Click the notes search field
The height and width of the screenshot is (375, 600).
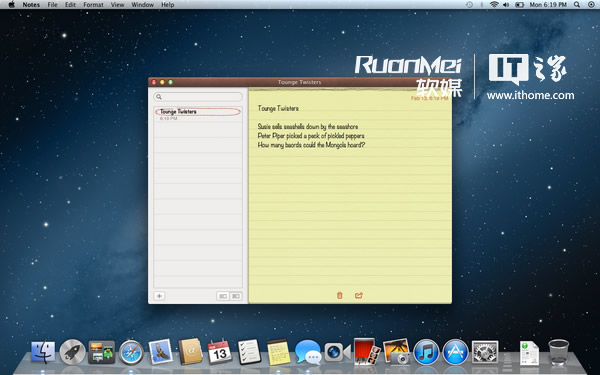click(x=198, y=97)
